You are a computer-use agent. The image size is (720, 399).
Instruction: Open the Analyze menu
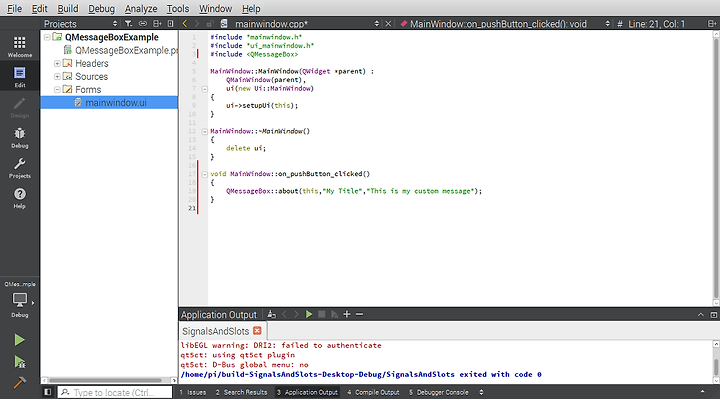[141, 8]
